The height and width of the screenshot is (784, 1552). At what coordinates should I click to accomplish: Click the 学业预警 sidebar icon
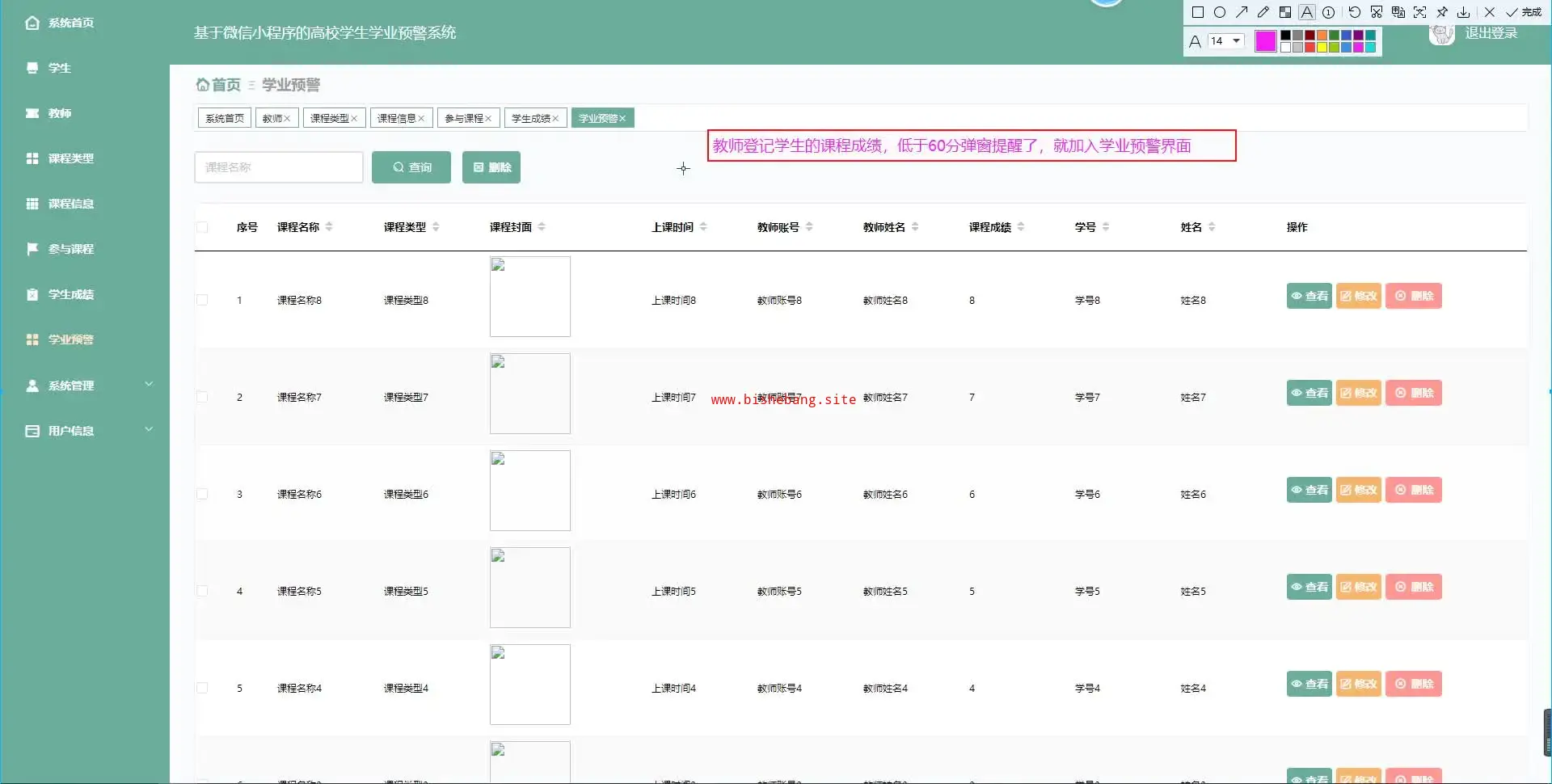(32, 339)
